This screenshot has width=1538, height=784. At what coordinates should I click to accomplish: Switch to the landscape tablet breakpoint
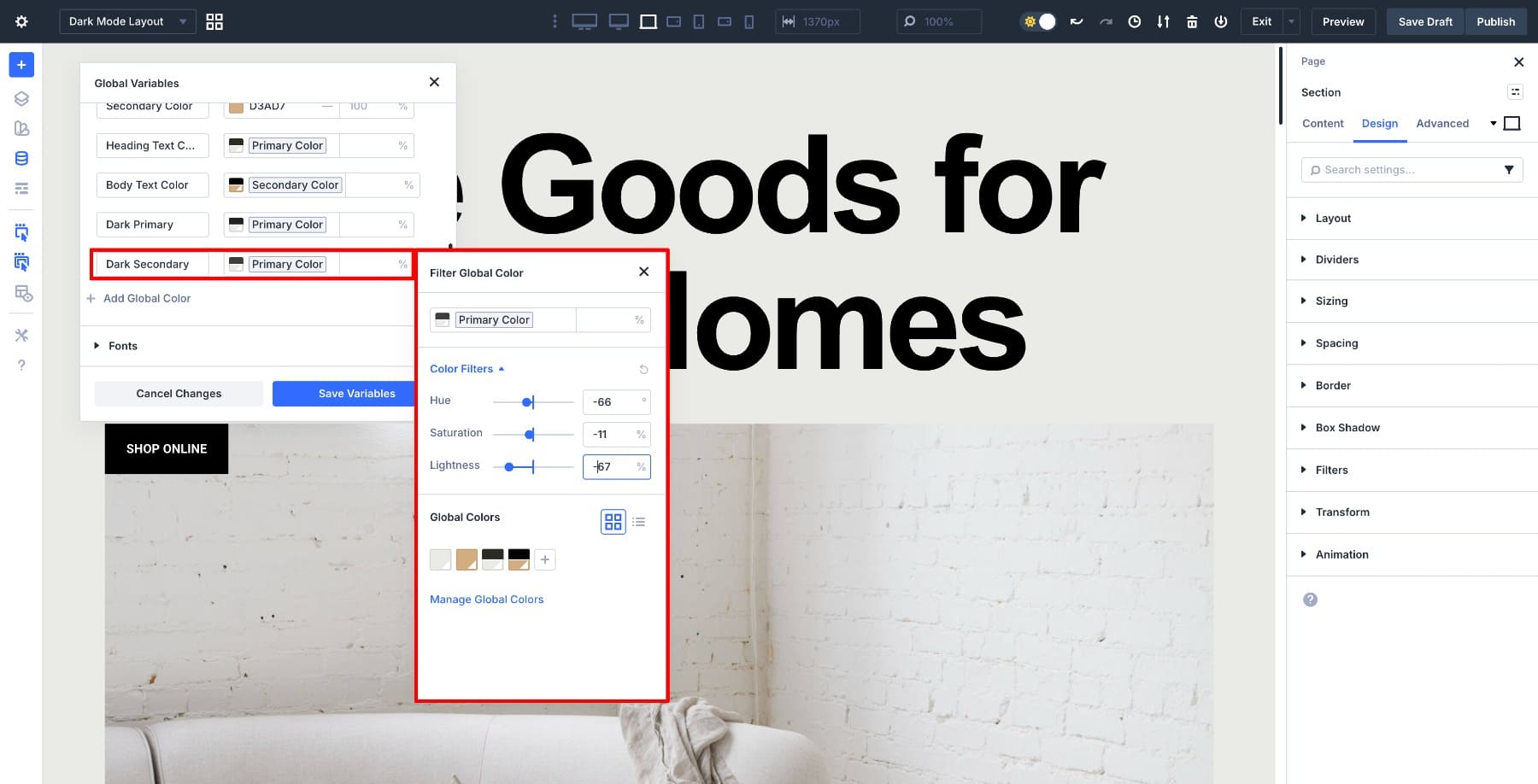point(674,21)
